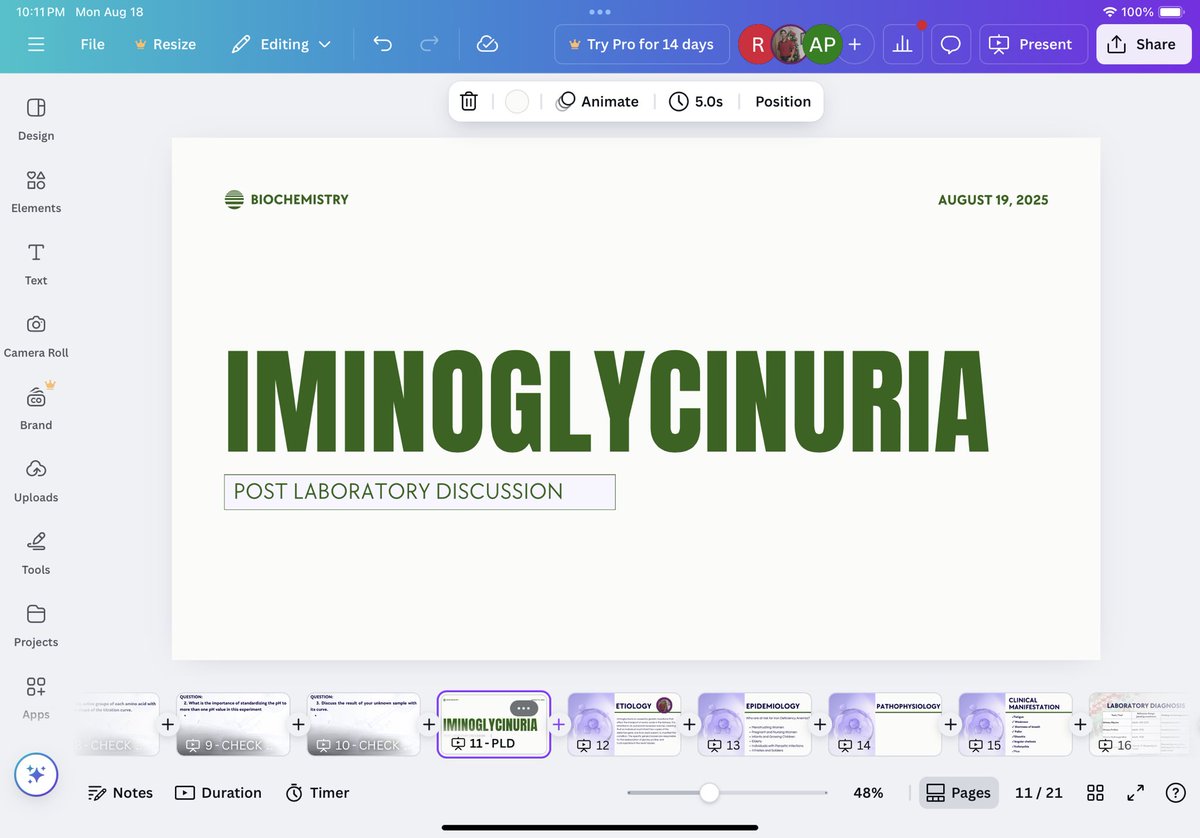
Task: Select the POST LABORATORY DISCUSSION text box
Action: pos(419,492)
